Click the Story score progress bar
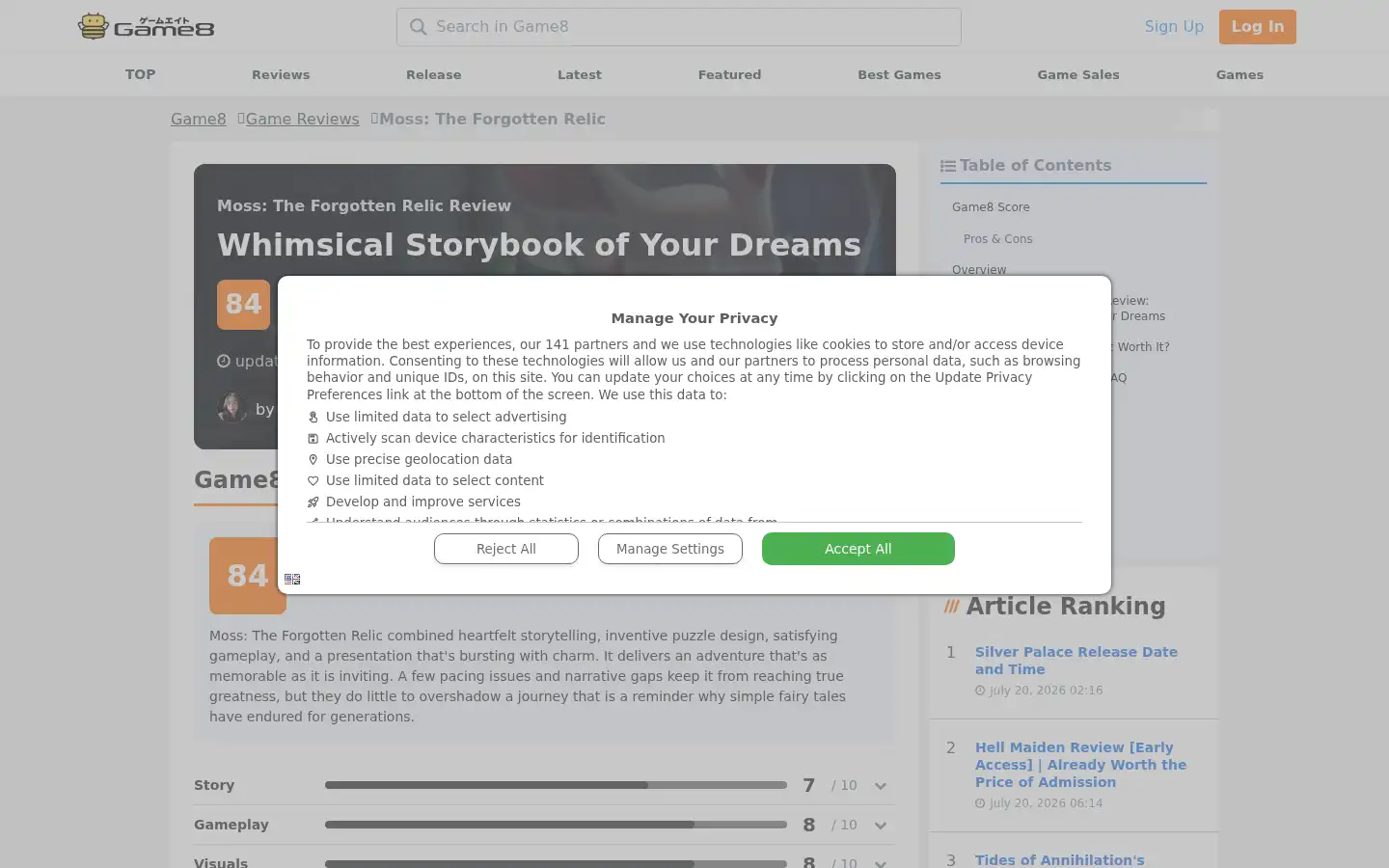This screenshot has width=1389, height=868. point(556,785)
